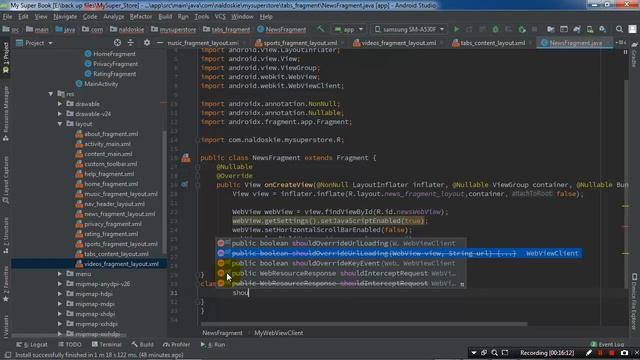
Task: Open the Navigate menu
Action: point(65,17)
